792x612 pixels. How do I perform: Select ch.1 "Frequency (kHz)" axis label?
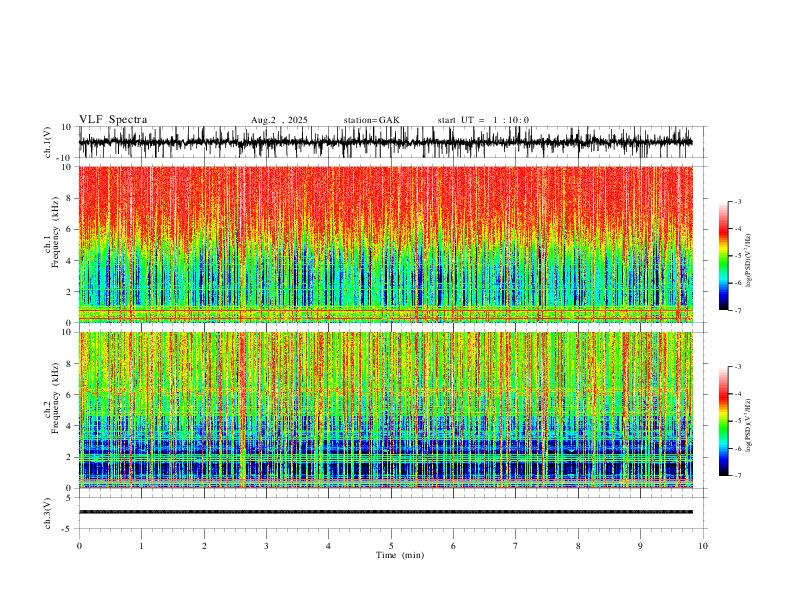pyautogui.click(x=56, y=232)
